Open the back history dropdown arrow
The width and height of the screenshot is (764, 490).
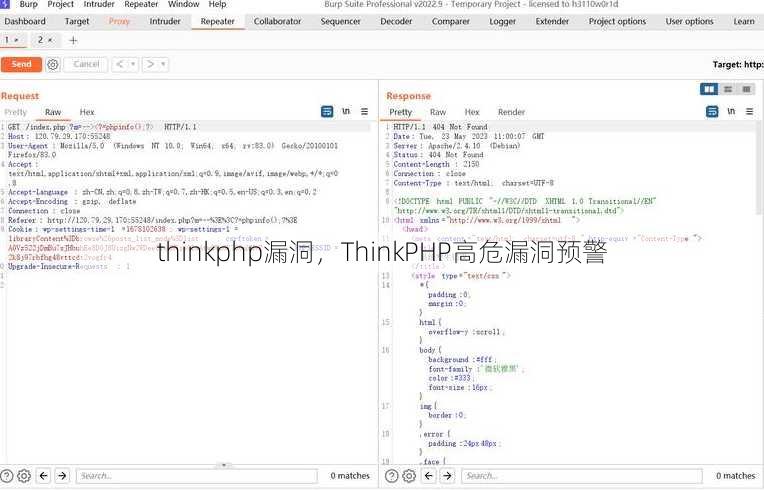133,64
